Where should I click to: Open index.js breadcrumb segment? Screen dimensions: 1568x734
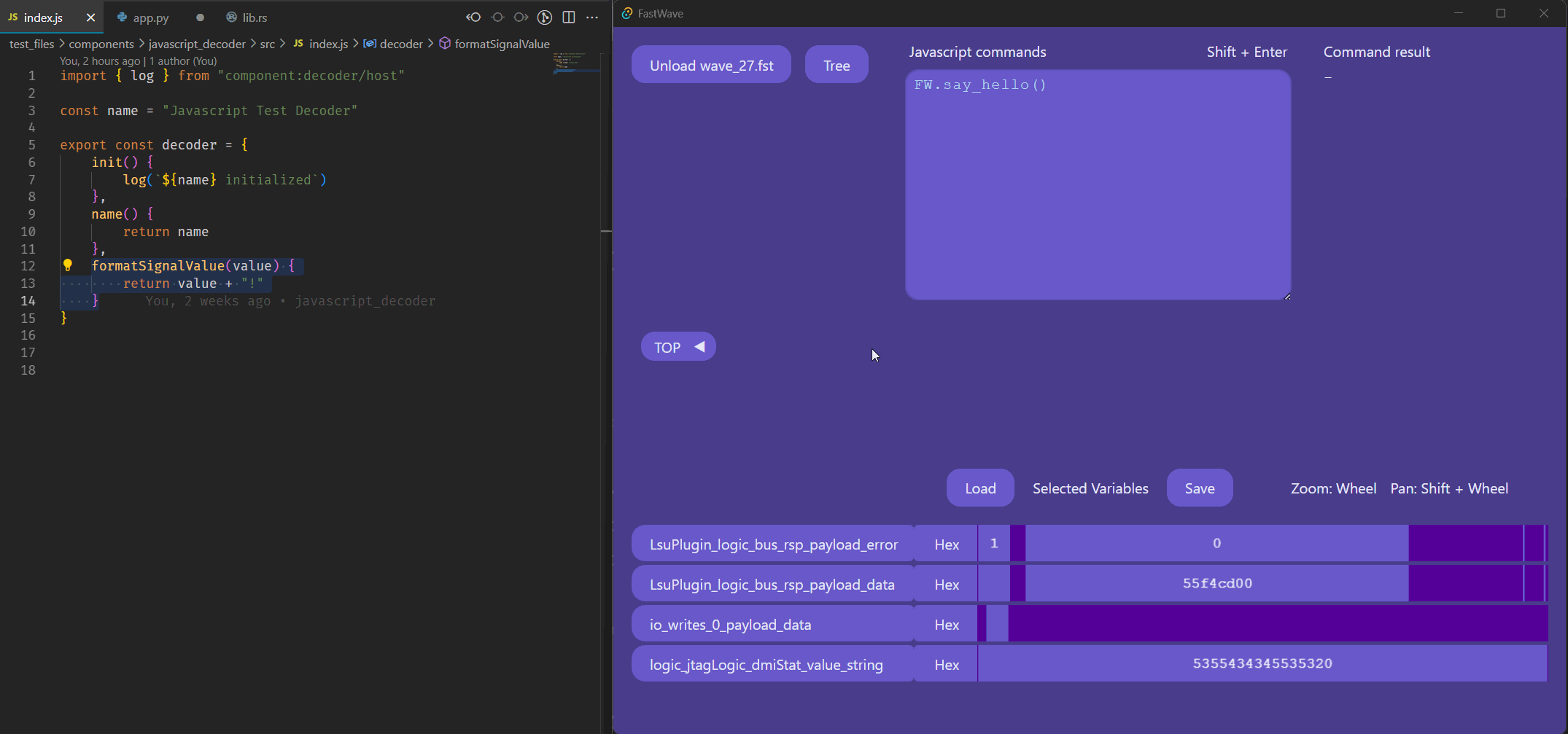[321, 44]
